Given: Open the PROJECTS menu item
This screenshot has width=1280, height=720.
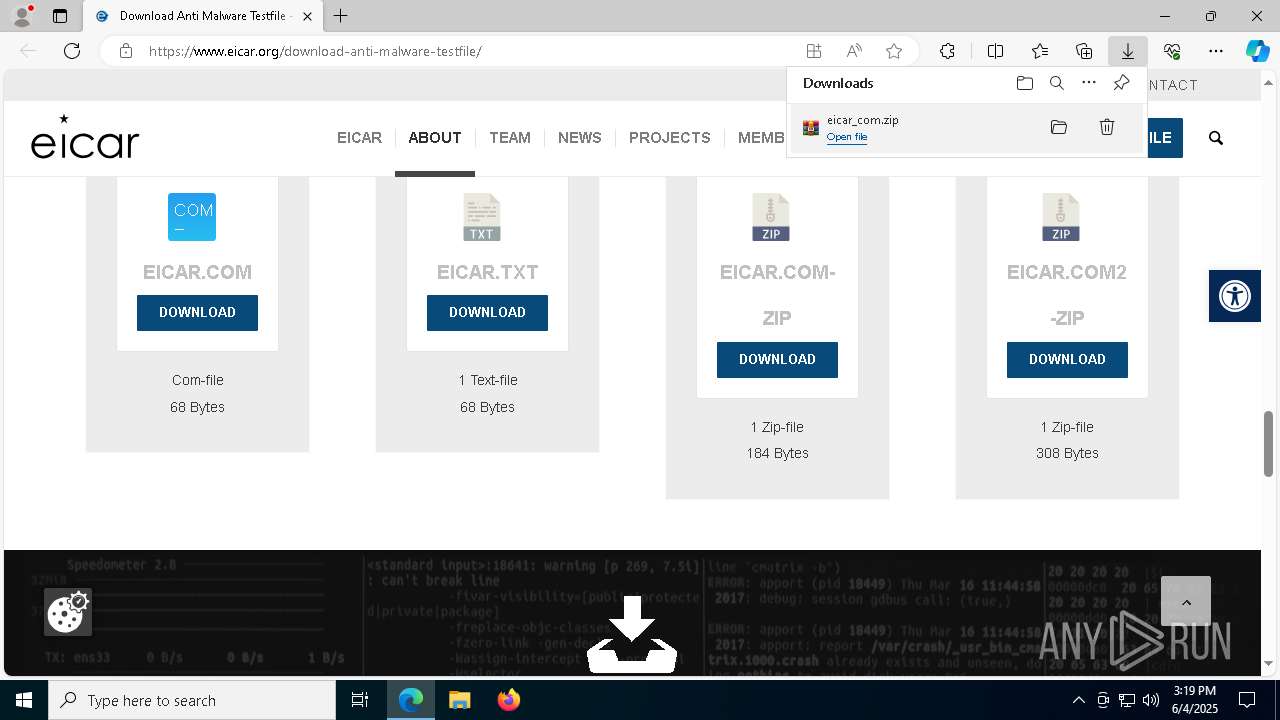Looking at the screenshot, I should pyautogui.click(x=669, y=138).
